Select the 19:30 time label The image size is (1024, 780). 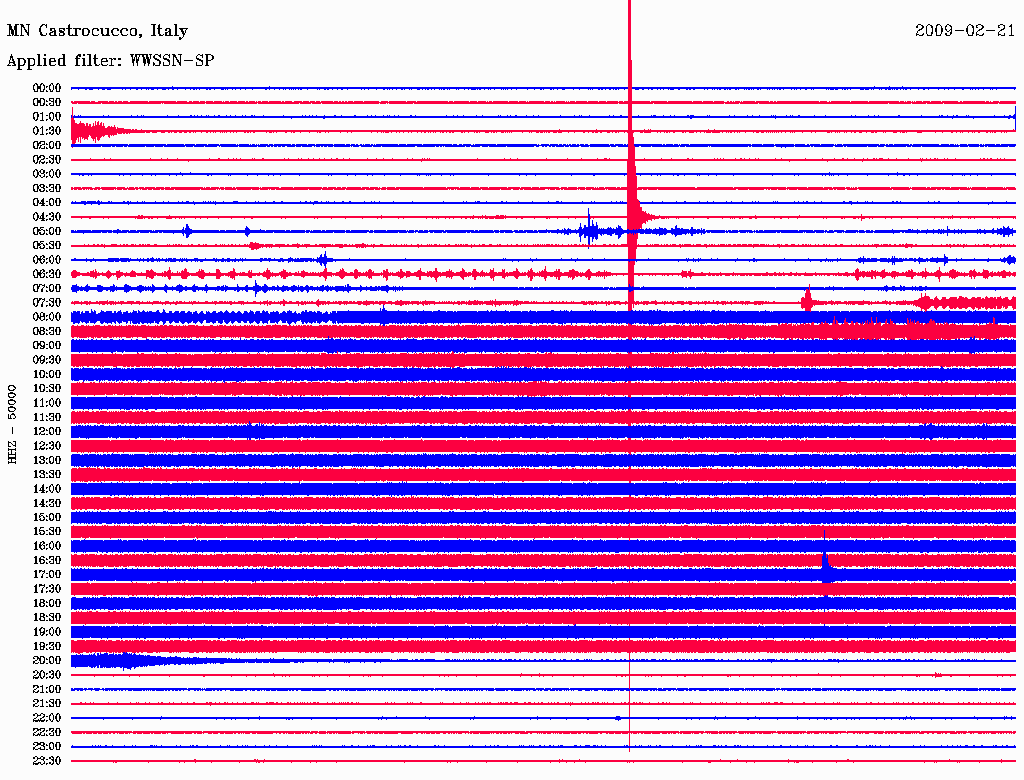click(47, 646)
